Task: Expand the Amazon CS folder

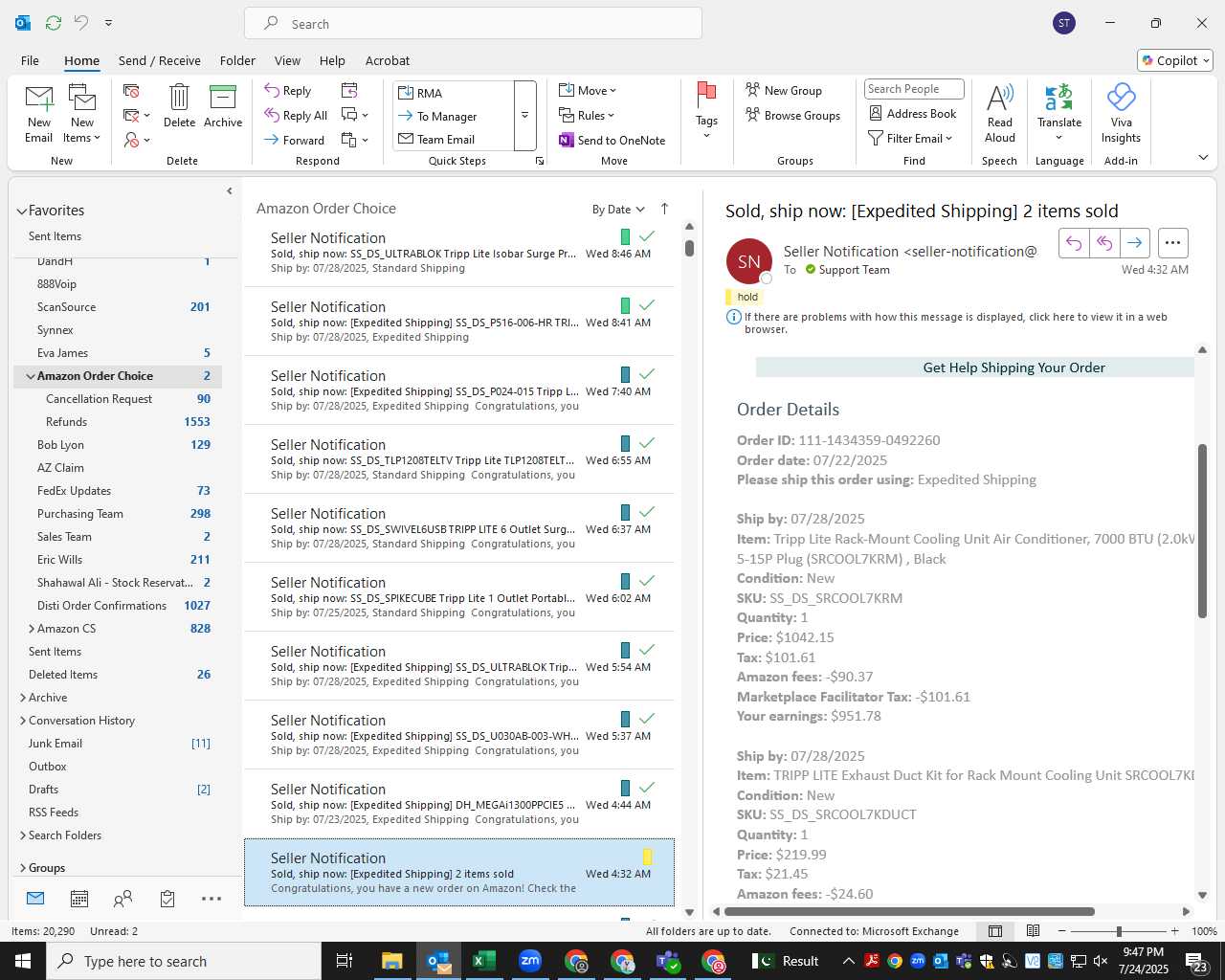Action: click(x=32, y=629)
